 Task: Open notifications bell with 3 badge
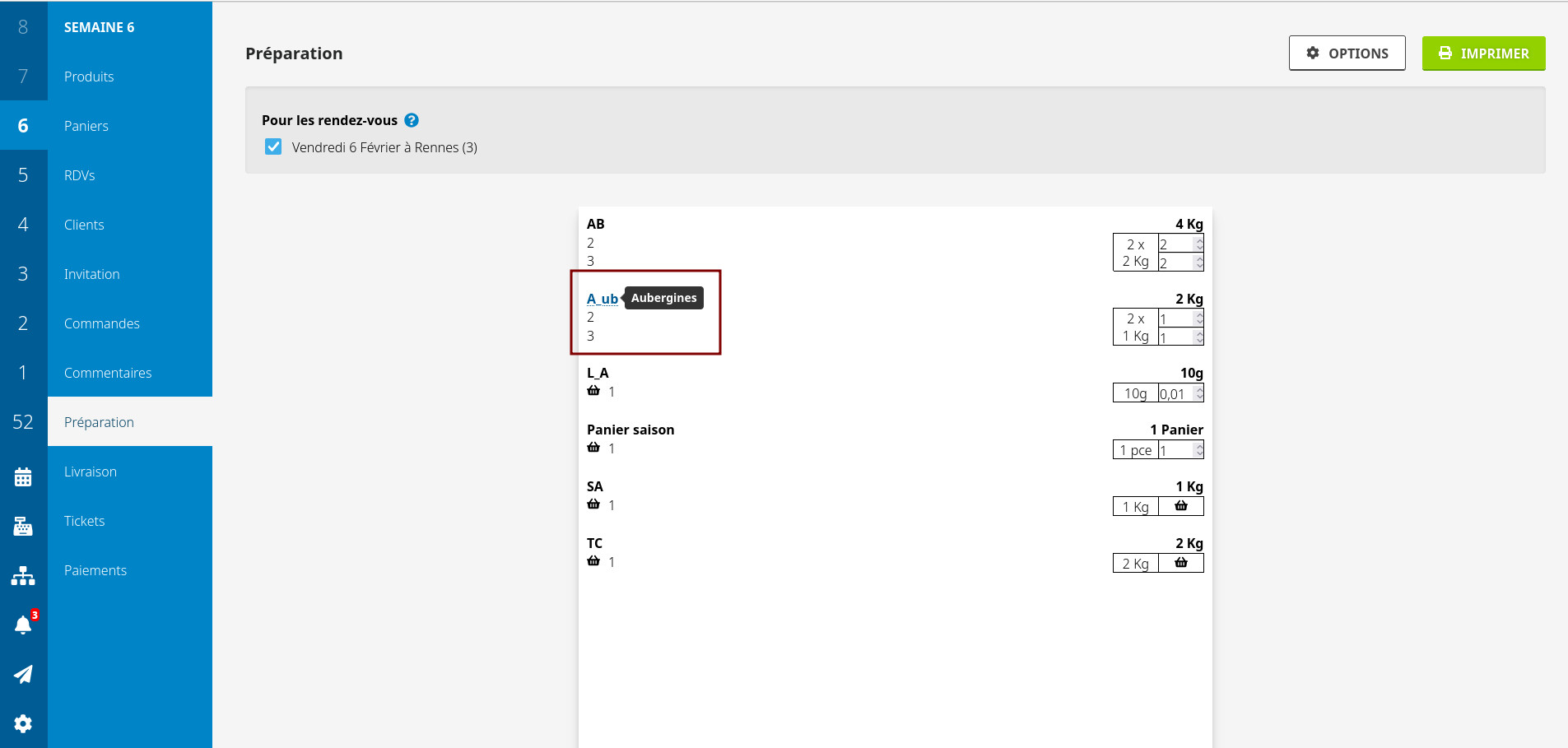pos(23,625)
